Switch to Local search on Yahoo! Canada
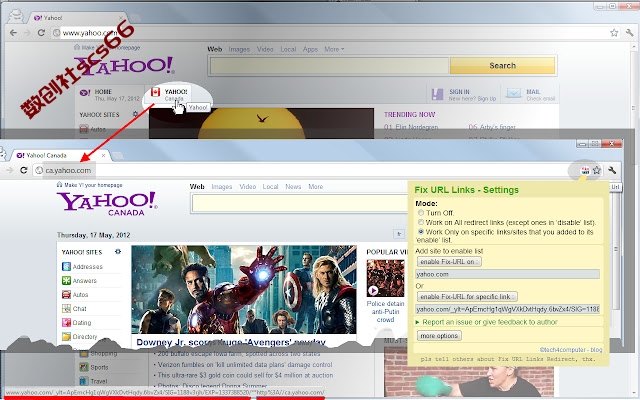Image resolution: width=640 pixels, height=400 pixels. [270, 187]
